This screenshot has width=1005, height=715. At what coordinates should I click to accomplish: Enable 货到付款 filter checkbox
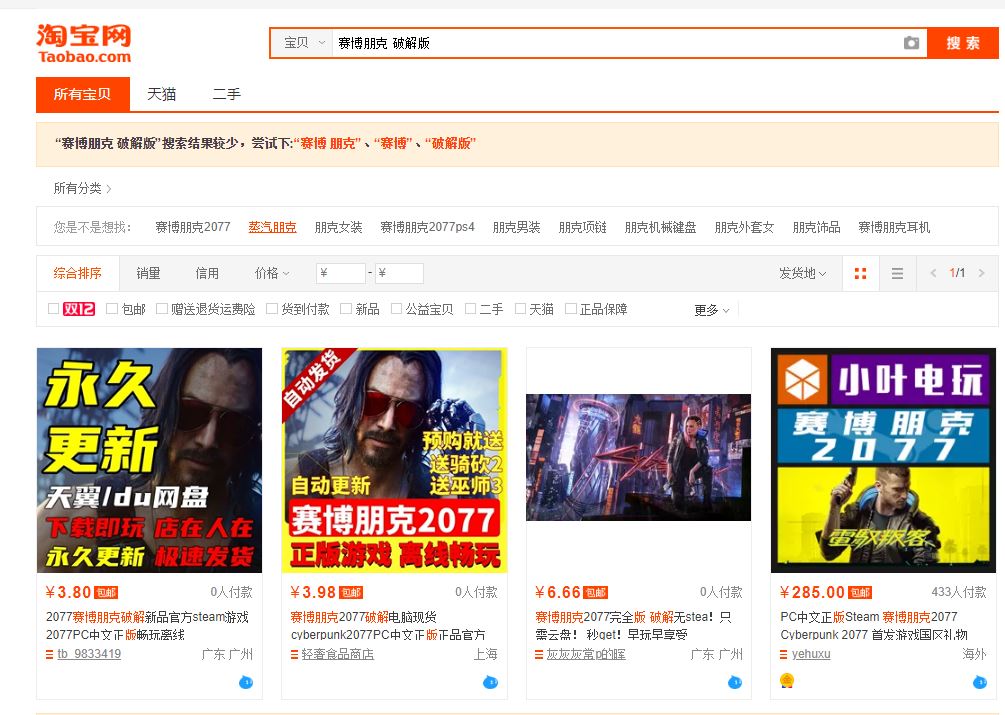click(272, 309)
